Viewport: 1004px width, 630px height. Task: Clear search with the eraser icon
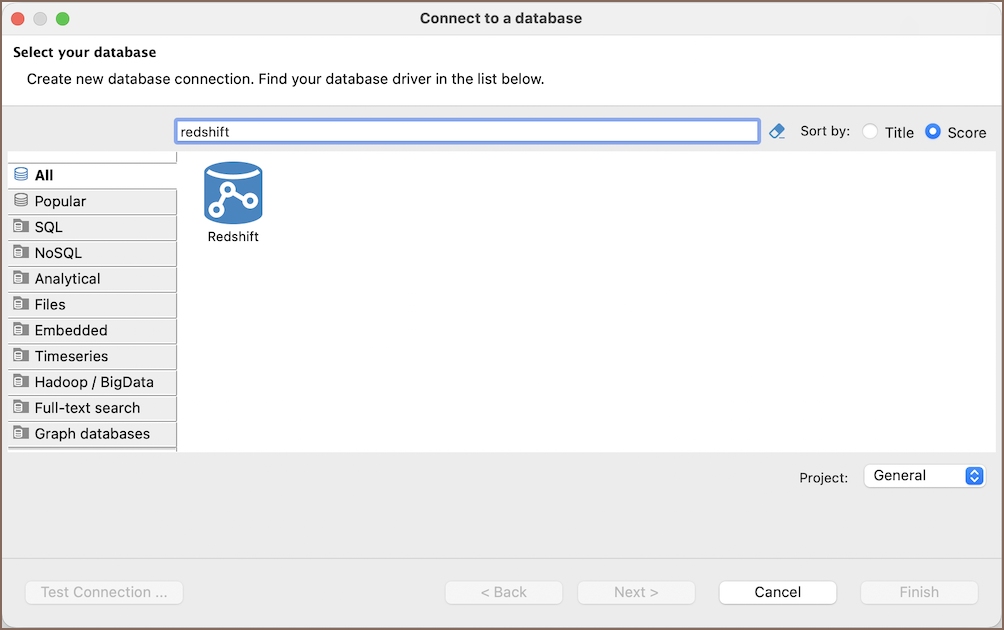point(777,132)
